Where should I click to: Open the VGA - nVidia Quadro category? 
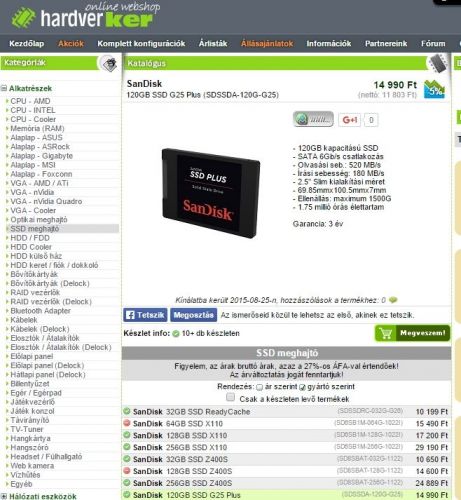[46, 201]
